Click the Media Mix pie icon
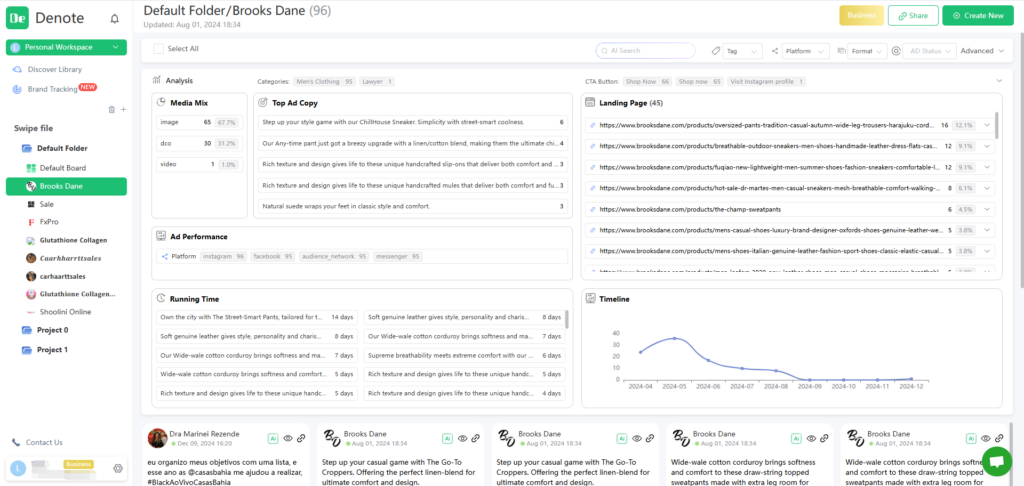The height and width of the screenshot is (486, 1024). coord(161,103)
